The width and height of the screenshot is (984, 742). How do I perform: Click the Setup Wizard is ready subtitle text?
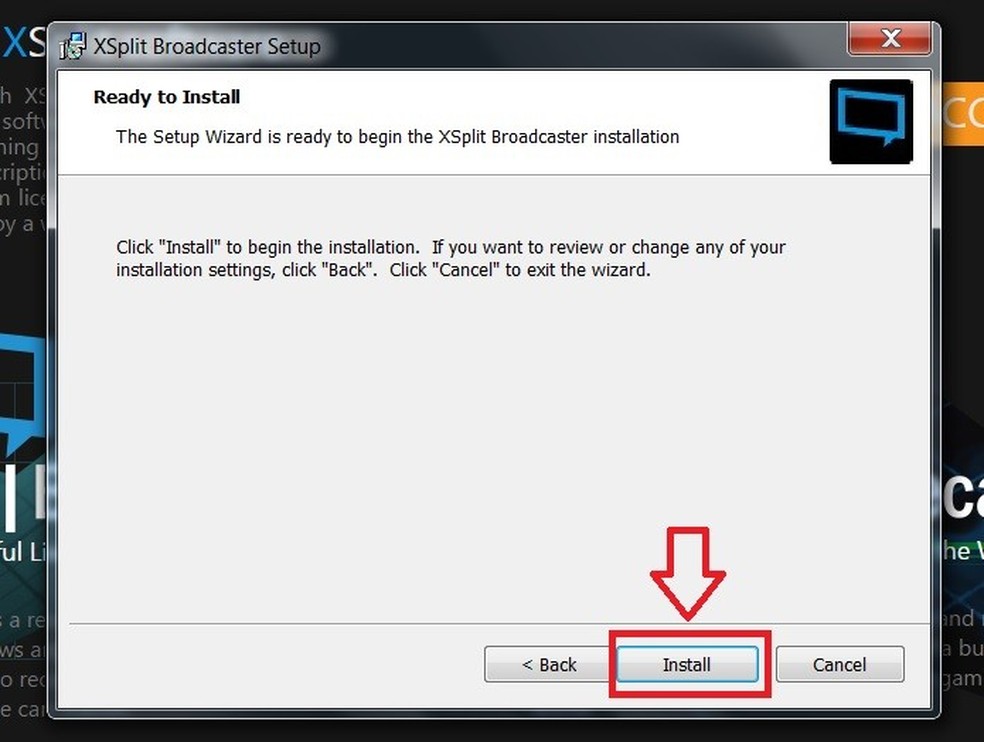[x=397, y=137]
